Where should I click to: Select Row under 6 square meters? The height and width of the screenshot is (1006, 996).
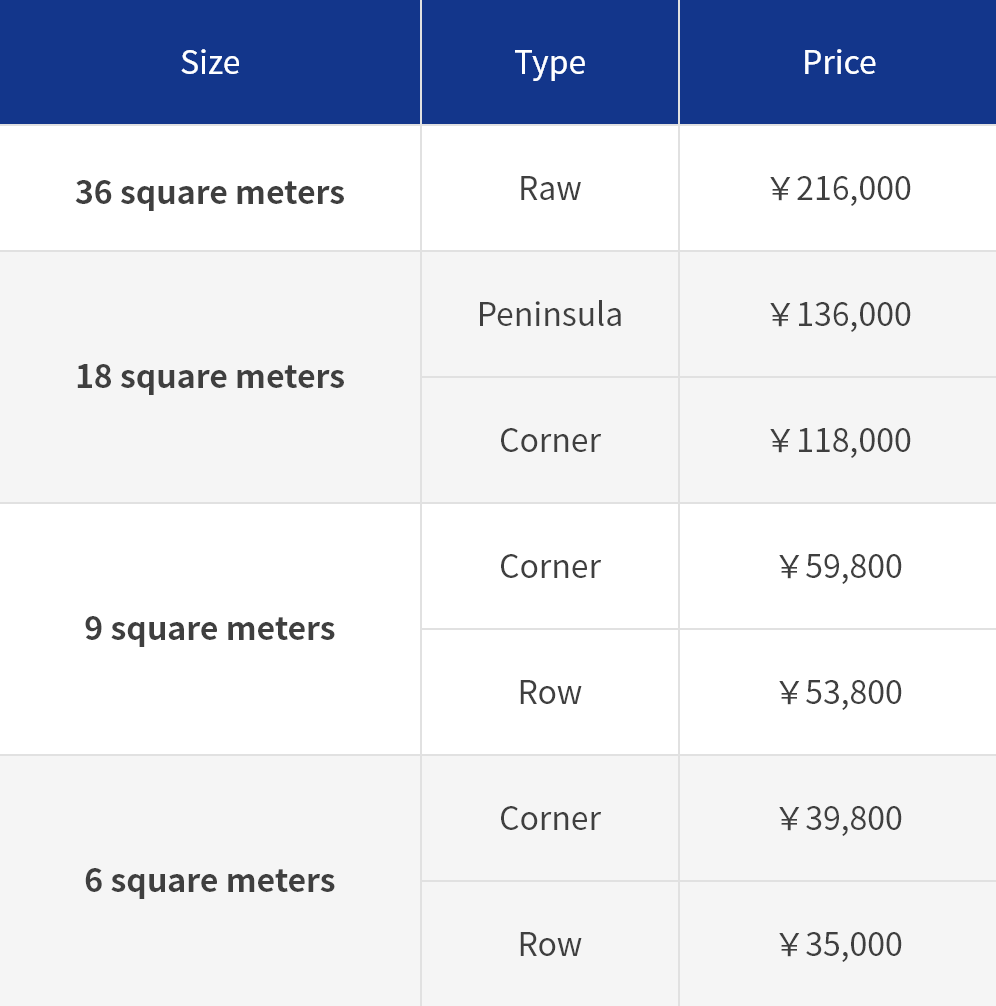tap(550, 944)
